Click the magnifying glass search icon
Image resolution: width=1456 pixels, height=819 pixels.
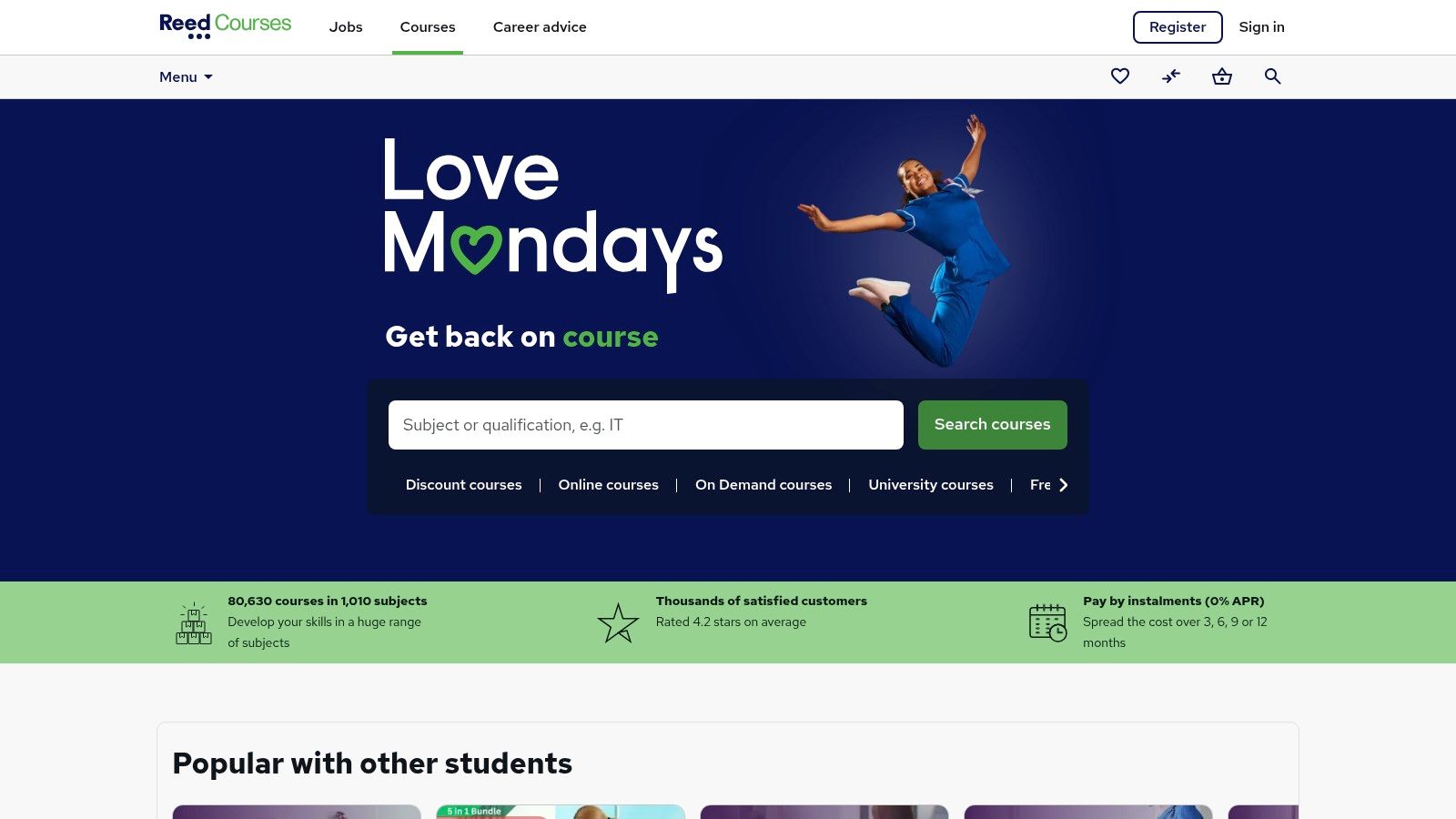coord(1273,76)
